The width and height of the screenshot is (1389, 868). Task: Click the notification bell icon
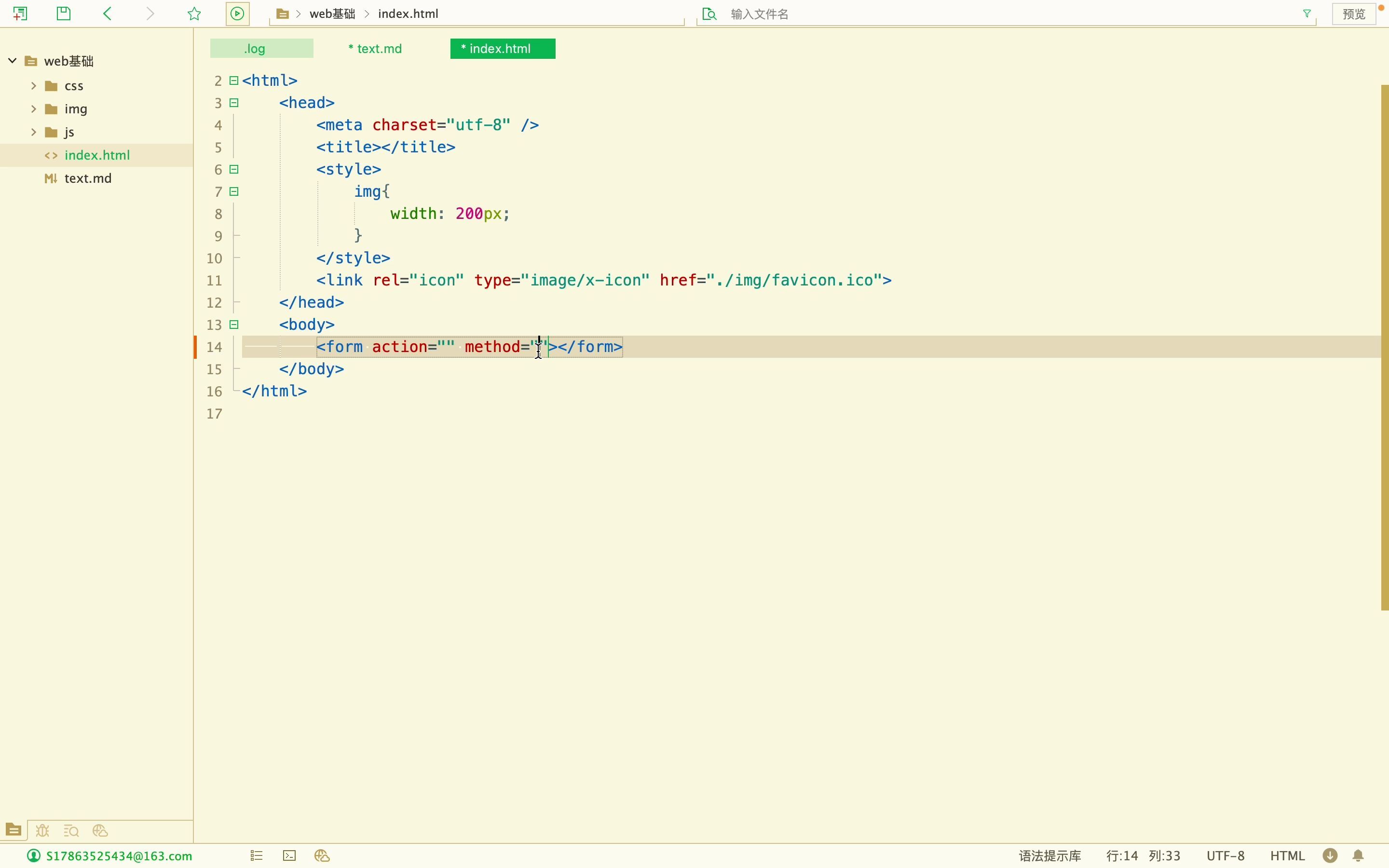(1358, 856)
